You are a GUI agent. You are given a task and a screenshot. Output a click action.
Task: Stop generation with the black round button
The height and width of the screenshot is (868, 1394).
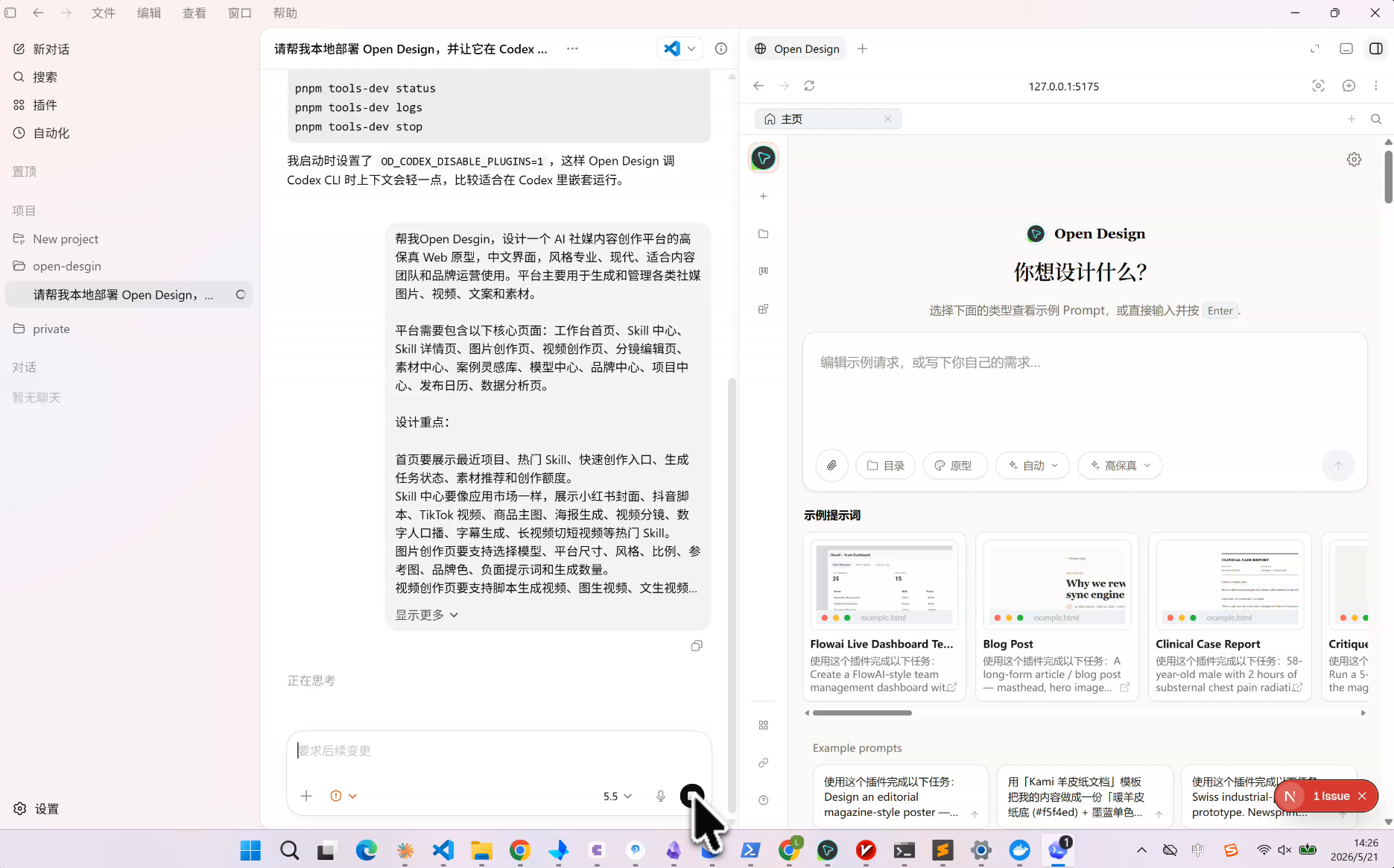pyautogui.click(x=692, y=796)
